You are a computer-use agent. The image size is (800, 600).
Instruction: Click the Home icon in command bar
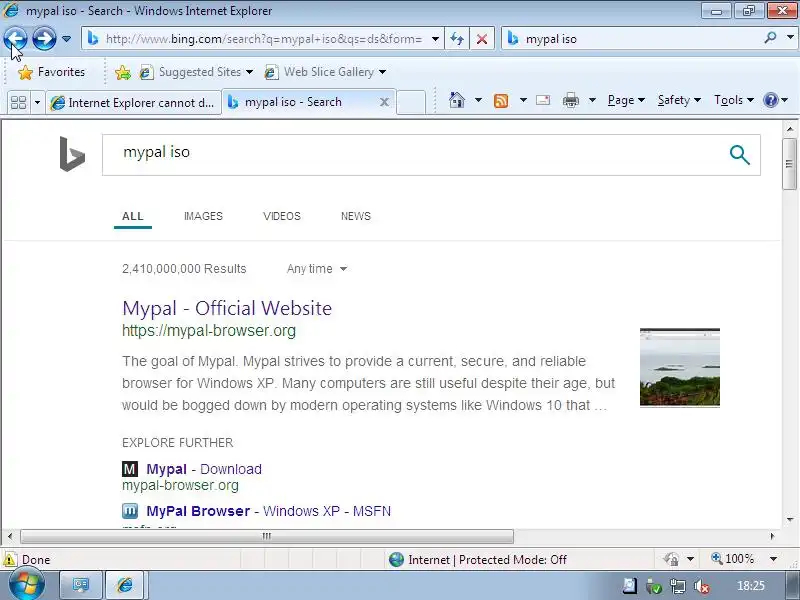click(x=457, y=100)
